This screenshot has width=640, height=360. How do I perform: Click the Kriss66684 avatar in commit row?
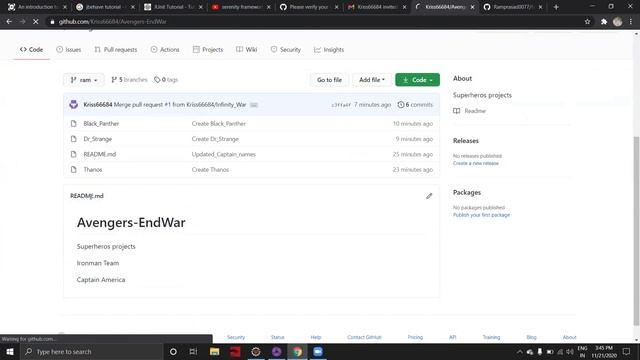[73, 104]
